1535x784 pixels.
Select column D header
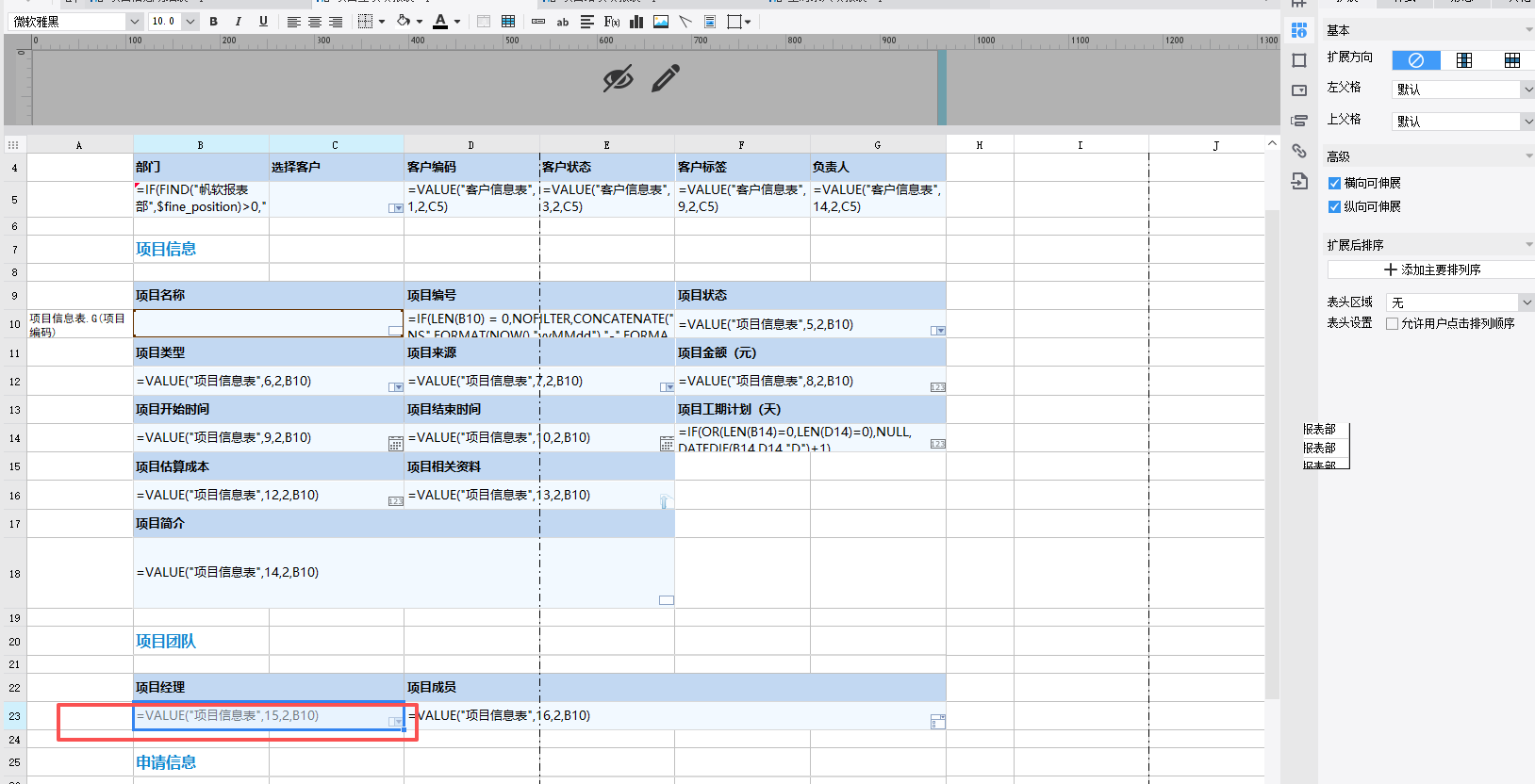[x=471, y=145]
